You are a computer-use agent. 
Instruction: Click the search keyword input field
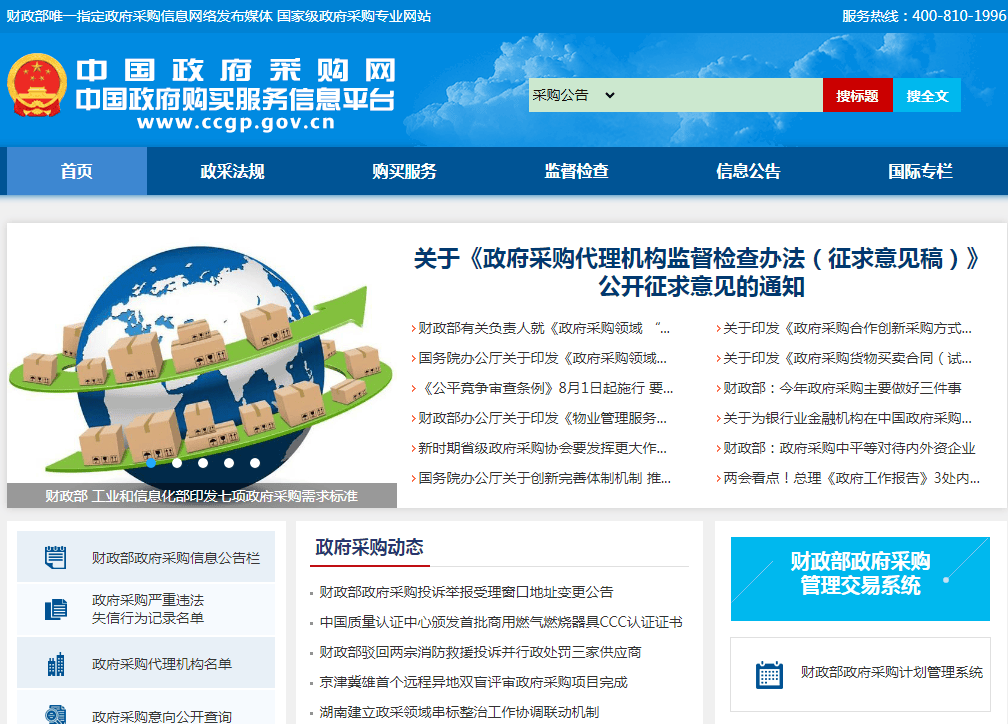click(720, 95)
